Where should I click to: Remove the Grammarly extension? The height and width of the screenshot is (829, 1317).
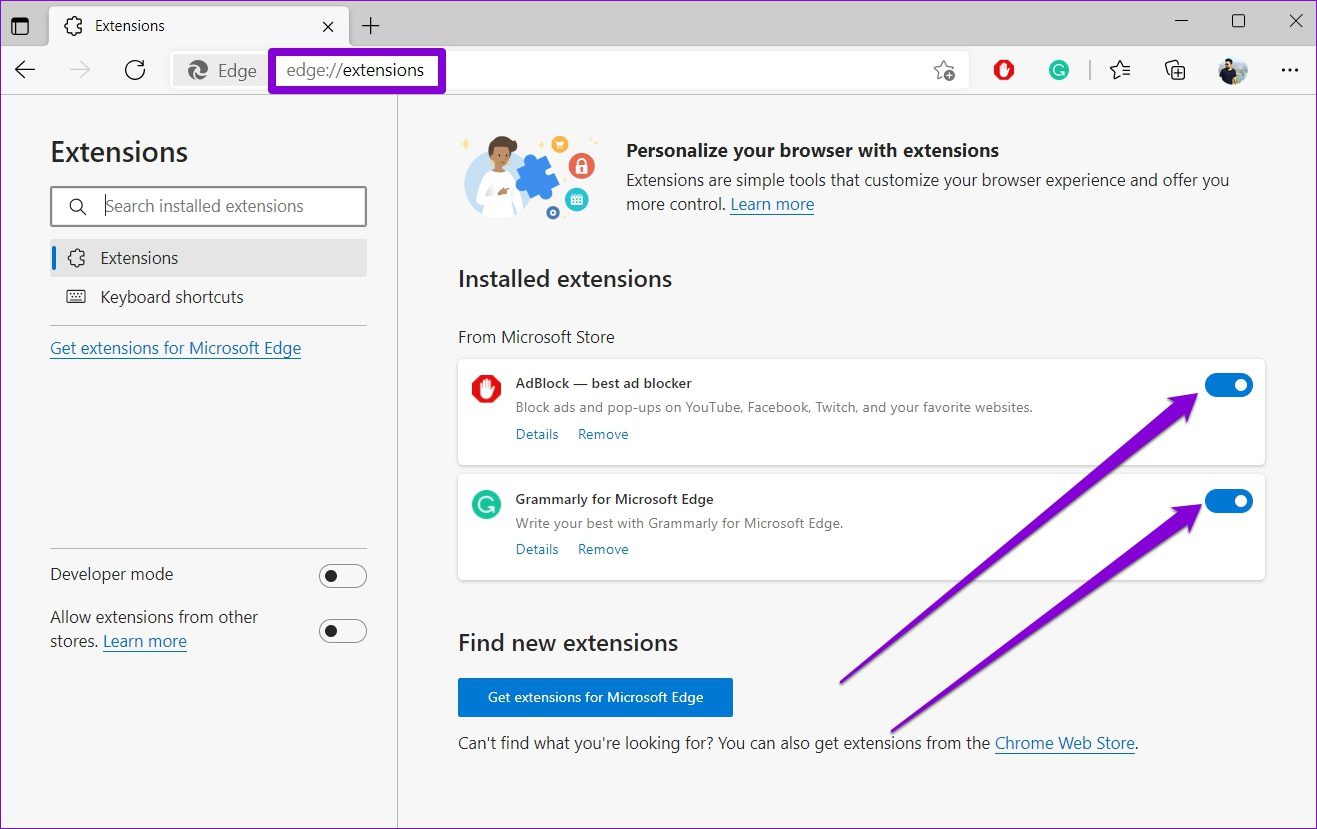click(603, 549)
